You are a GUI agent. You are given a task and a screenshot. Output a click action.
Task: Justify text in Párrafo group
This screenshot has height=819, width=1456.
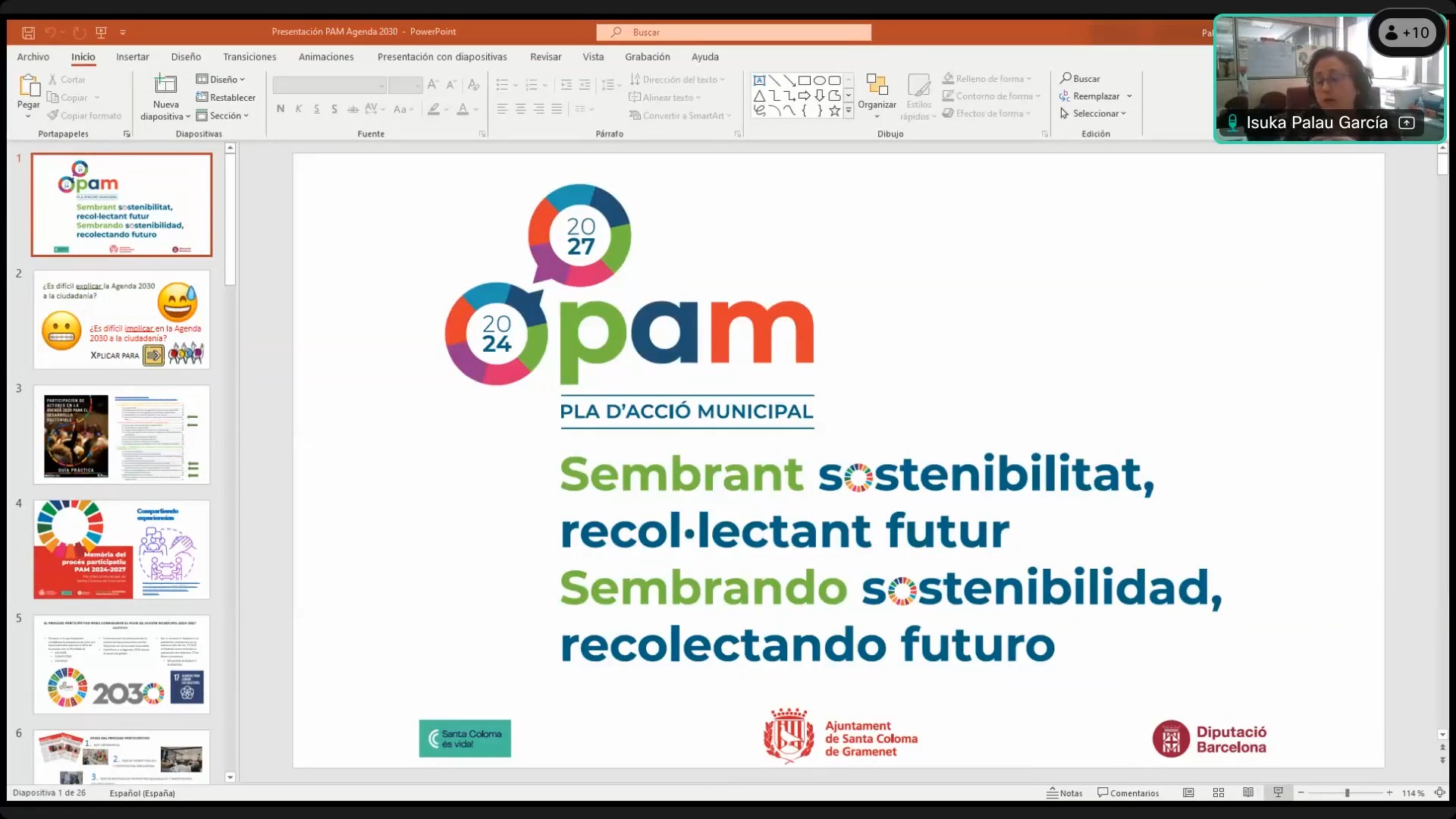[557, 109]
